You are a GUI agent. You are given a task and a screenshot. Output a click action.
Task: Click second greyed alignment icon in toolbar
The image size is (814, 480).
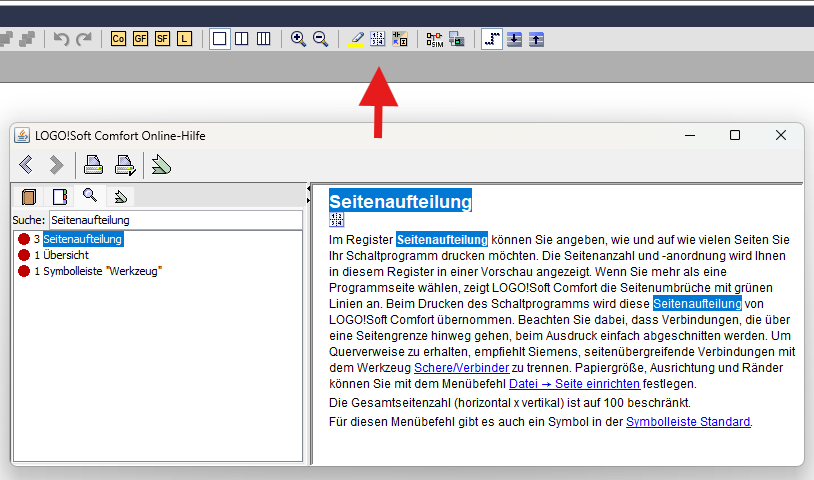[27, 39]
